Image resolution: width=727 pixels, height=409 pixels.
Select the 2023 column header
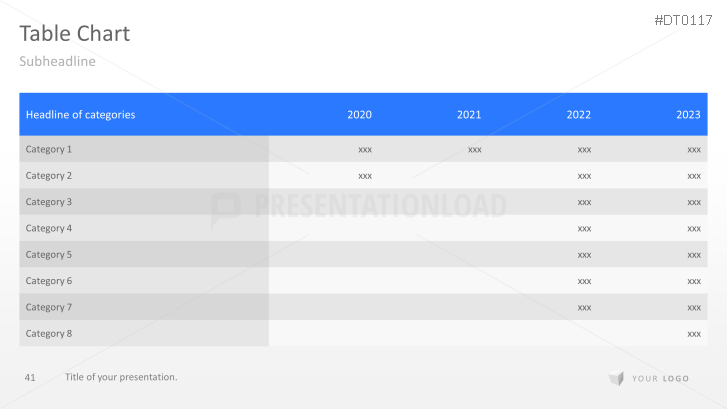coord(688,115)
